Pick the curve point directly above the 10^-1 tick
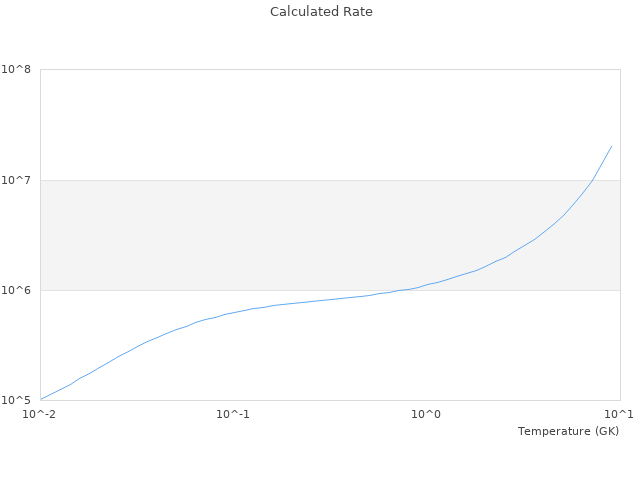This screenshot has width=640, height=480. point(233,312)
